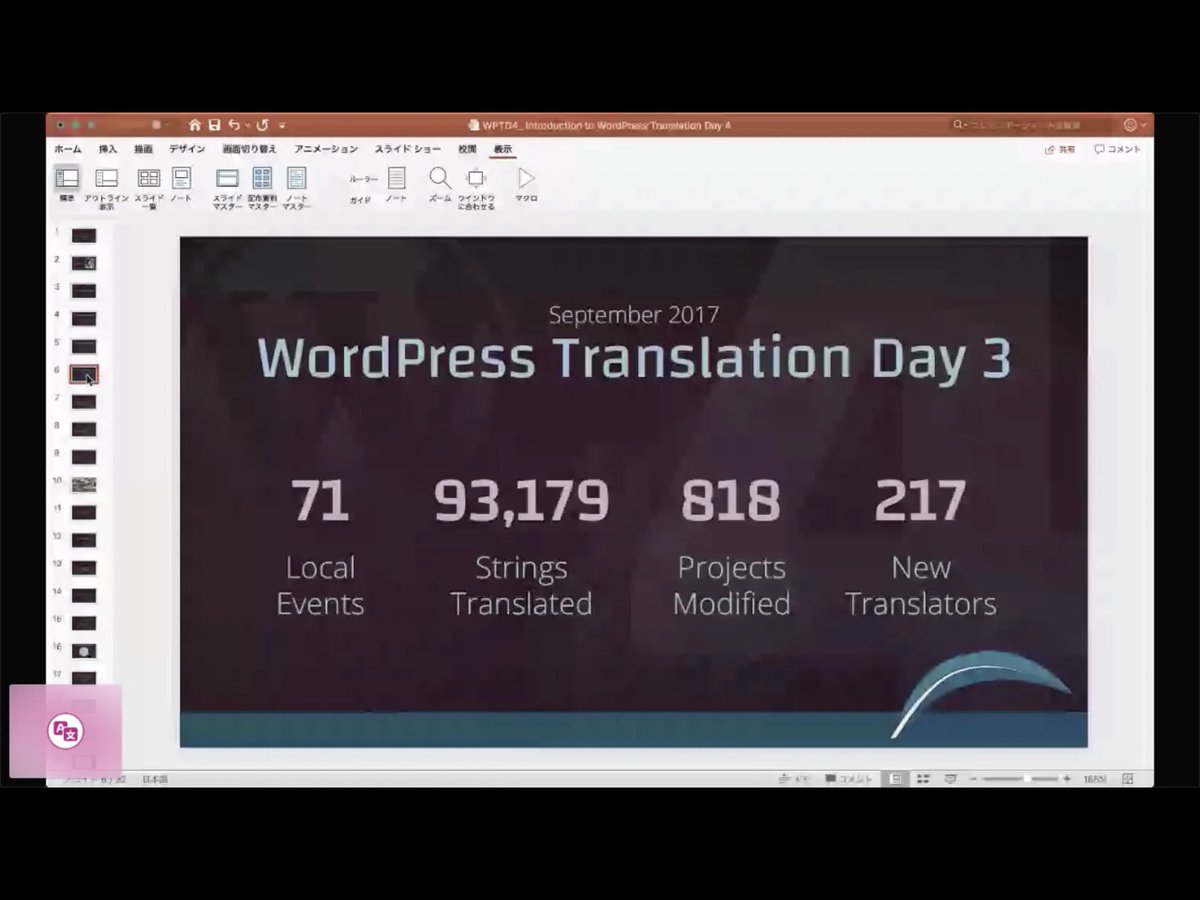Save the presentation with floppy icon
The image size is (1200, 900).
(x=214, y=125)
